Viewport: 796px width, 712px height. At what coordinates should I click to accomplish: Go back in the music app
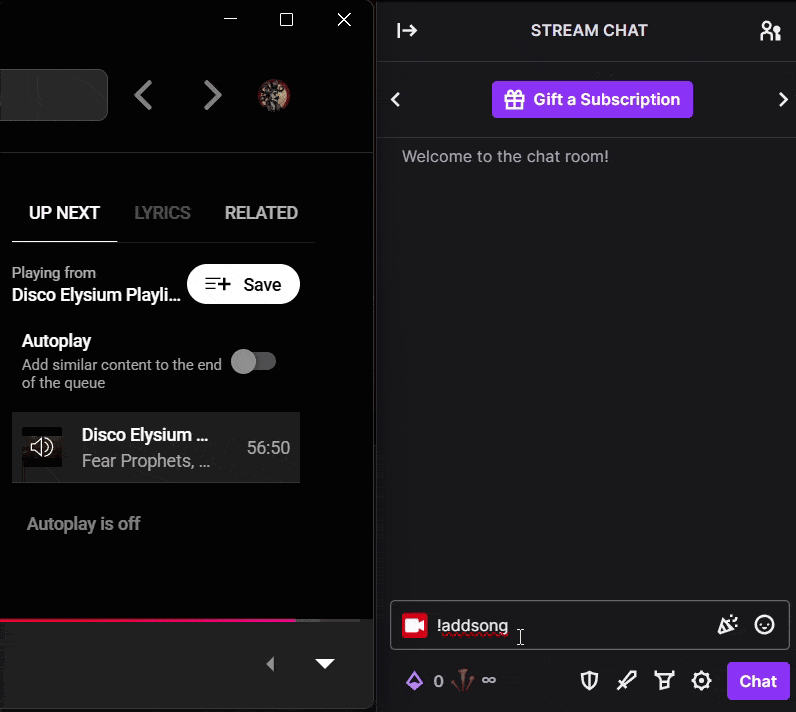143,95
